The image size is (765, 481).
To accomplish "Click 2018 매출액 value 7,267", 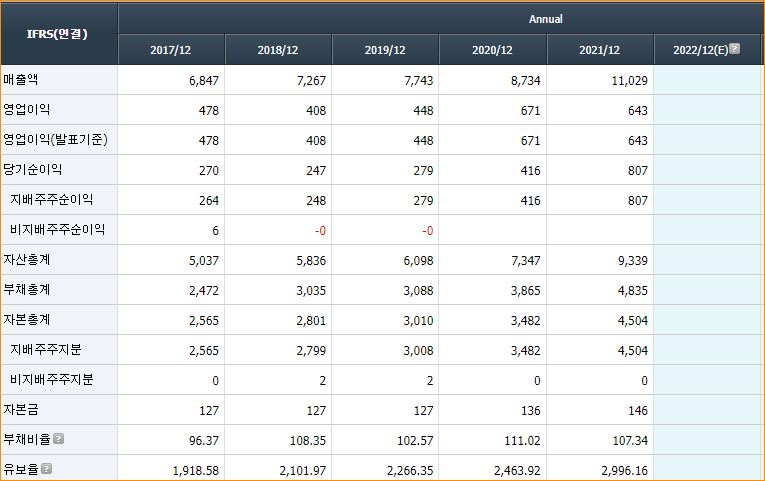I will [x=311, y=80].
